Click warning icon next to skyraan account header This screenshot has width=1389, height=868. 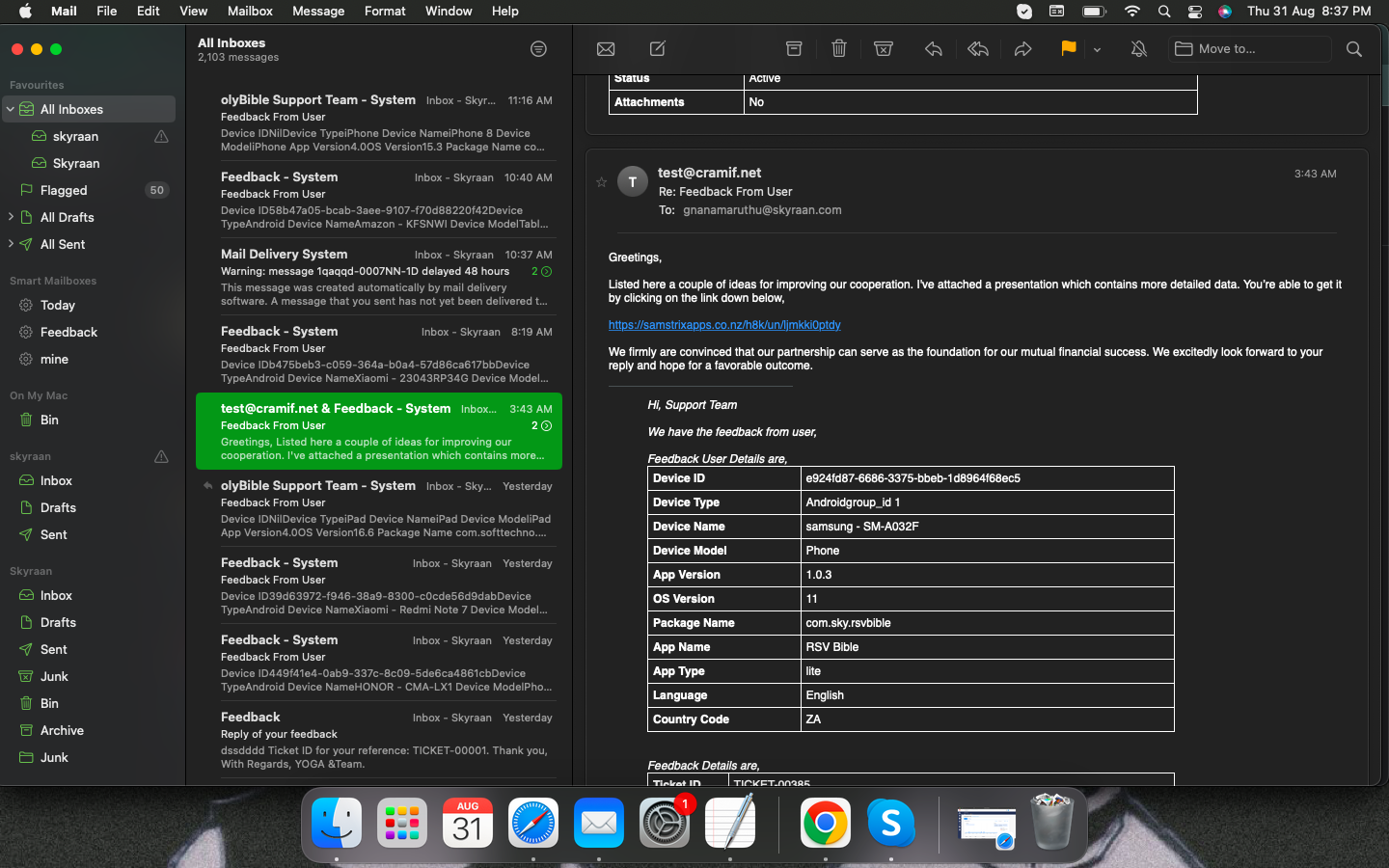coord(161,456)
